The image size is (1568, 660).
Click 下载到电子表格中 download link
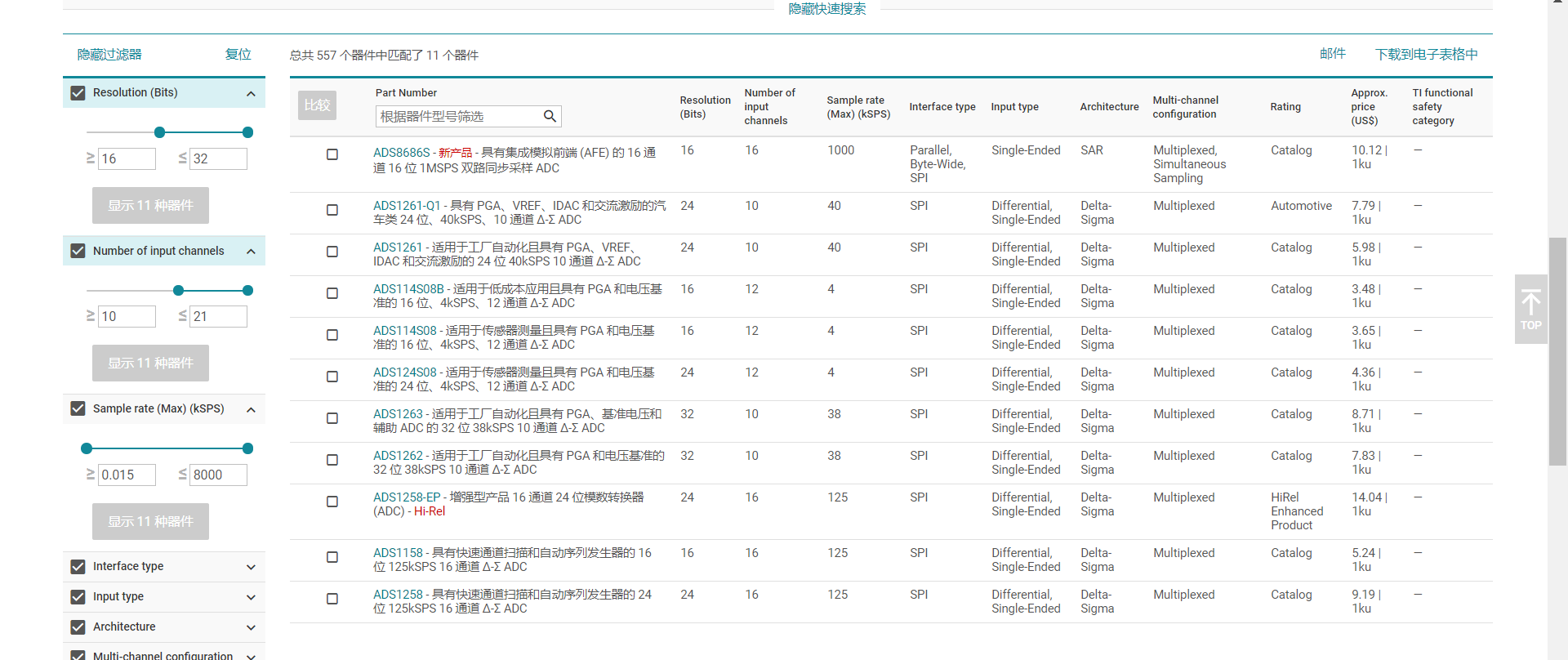(x=1427, y=55)
